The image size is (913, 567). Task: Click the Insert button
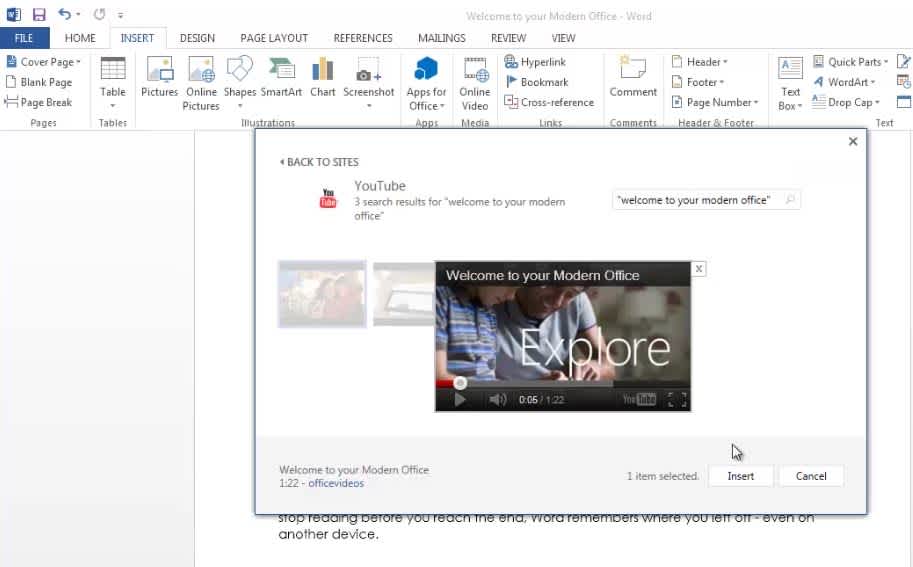pyautogui.click(x=741, y=476)
